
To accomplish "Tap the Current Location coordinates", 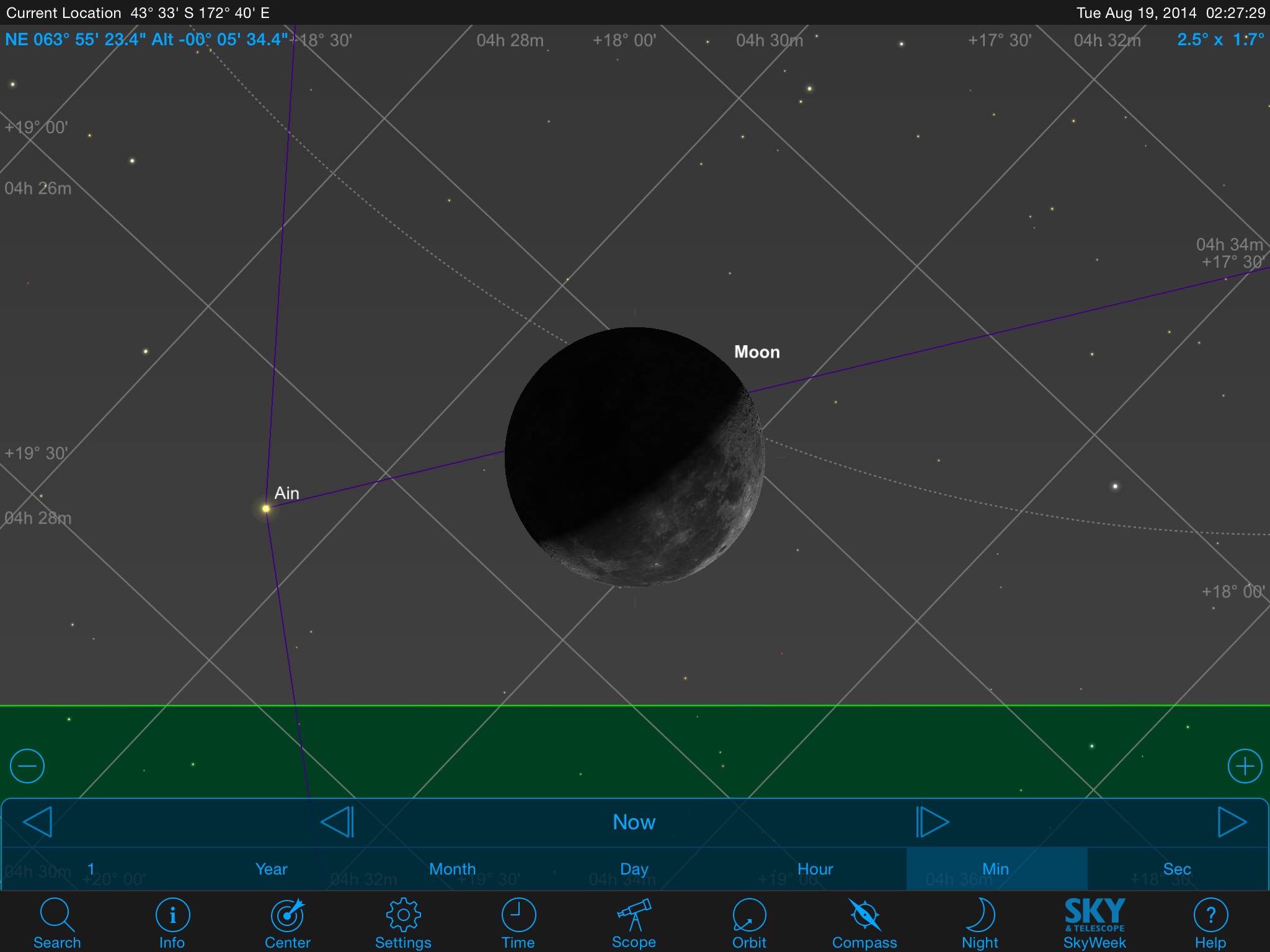I will (x=138, y=13).
